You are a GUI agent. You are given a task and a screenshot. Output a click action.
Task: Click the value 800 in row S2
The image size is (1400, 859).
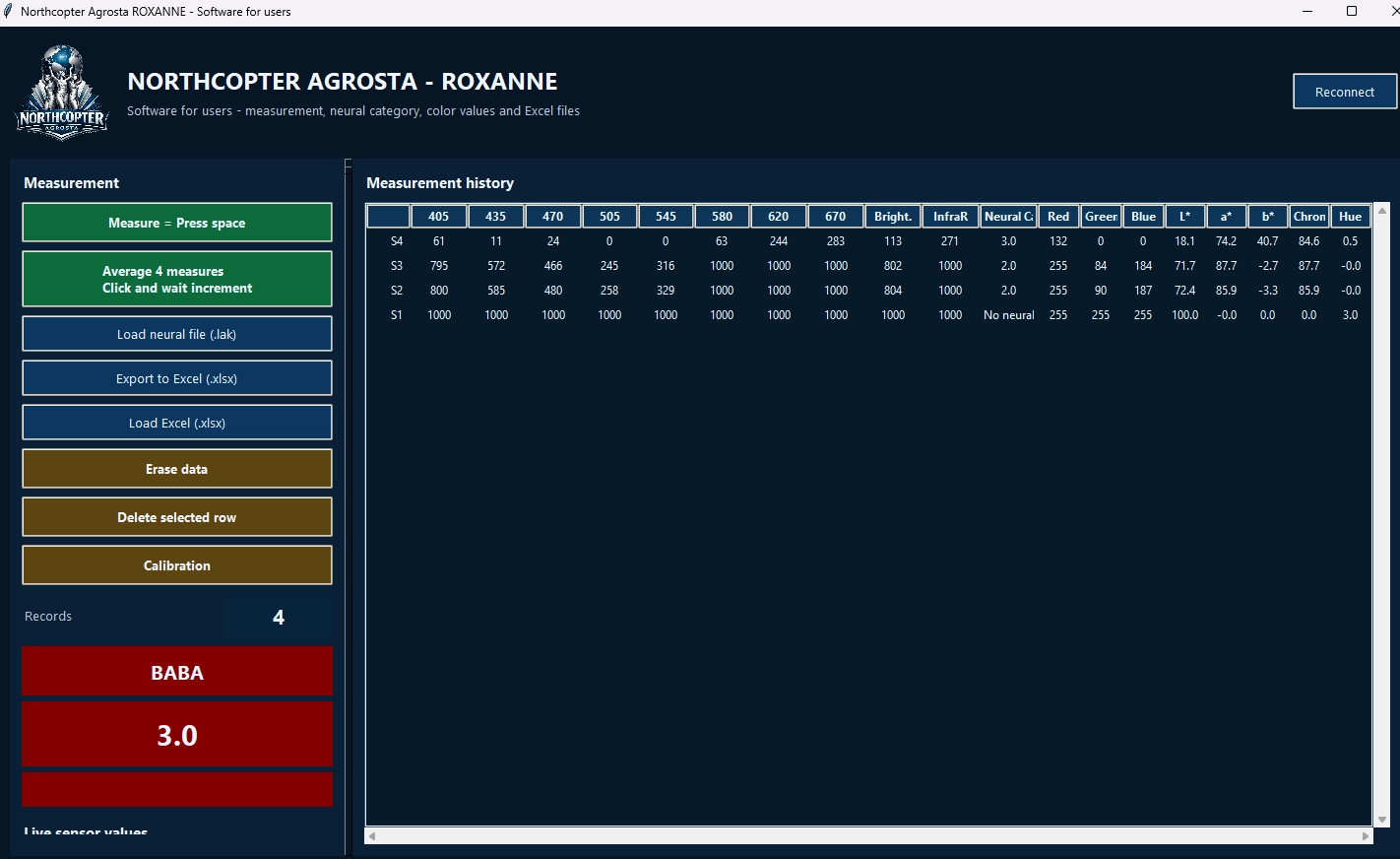point(439,291)
